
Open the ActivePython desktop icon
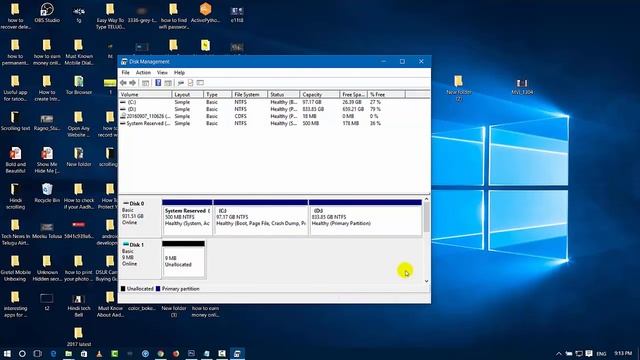205,13
